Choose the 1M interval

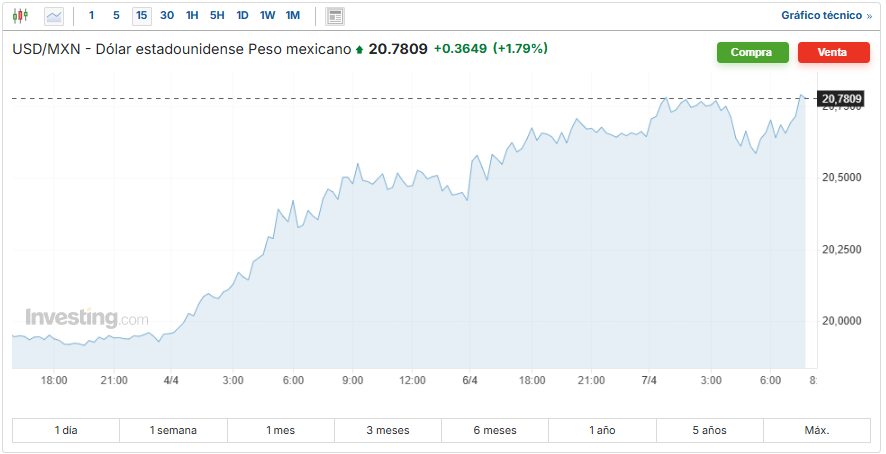(x=293, y=16)
